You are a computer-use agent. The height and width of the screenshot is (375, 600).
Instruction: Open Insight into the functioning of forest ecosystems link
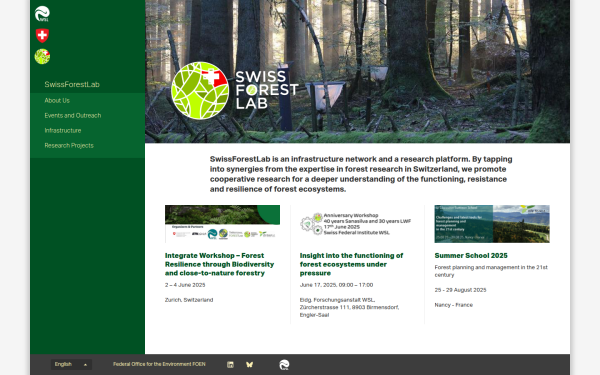click(x=351, y=264)
